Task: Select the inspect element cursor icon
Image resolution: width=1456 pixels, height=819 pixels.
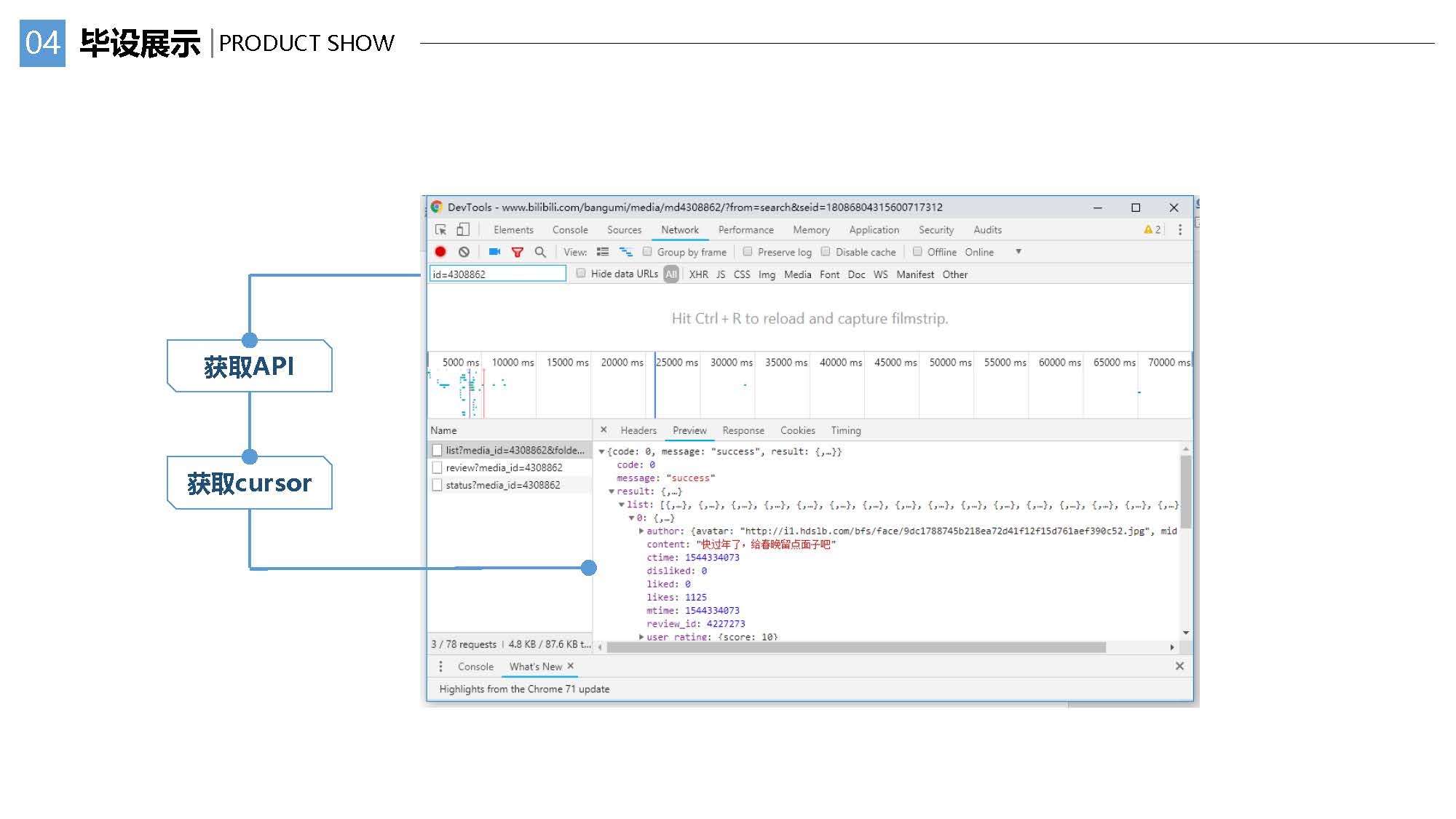Action: click(440, 229)
